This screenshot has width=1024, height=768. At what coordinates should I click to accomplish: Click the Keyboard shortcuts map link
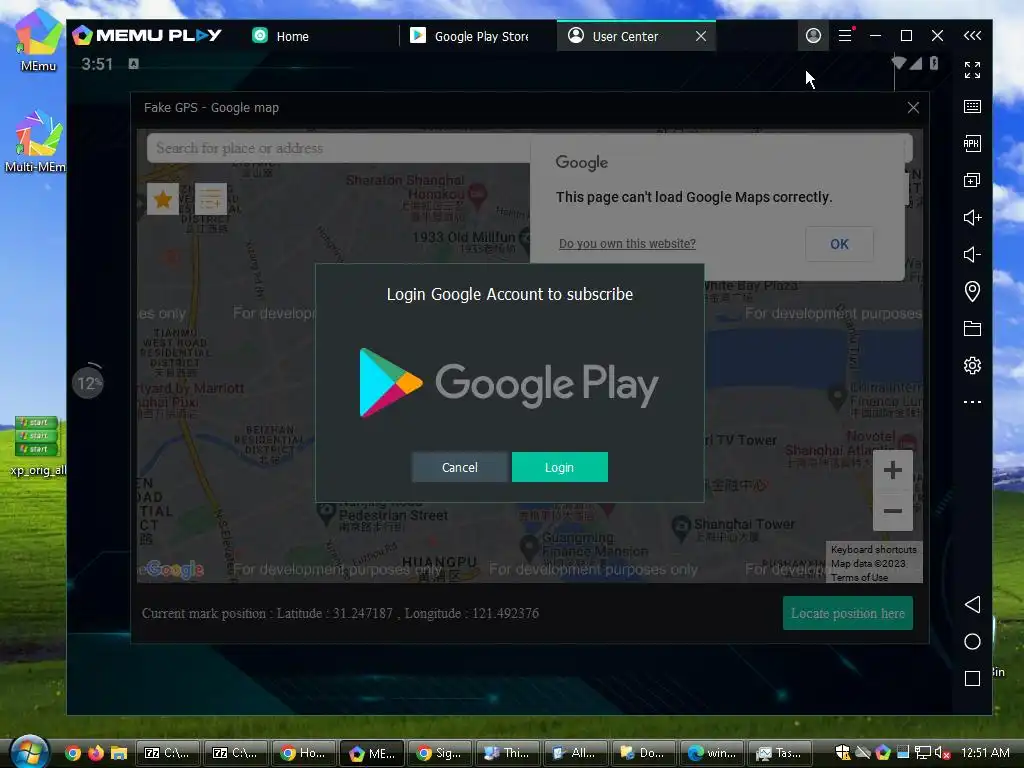[x=873, y=550]
